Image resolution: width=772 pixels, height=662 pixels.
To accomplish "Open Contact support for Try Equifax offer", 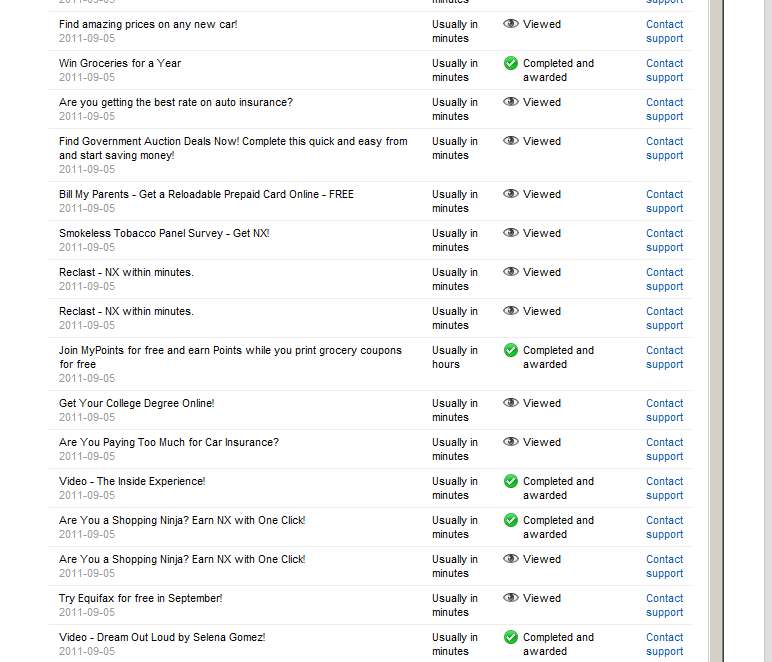I will coord(664,605).
